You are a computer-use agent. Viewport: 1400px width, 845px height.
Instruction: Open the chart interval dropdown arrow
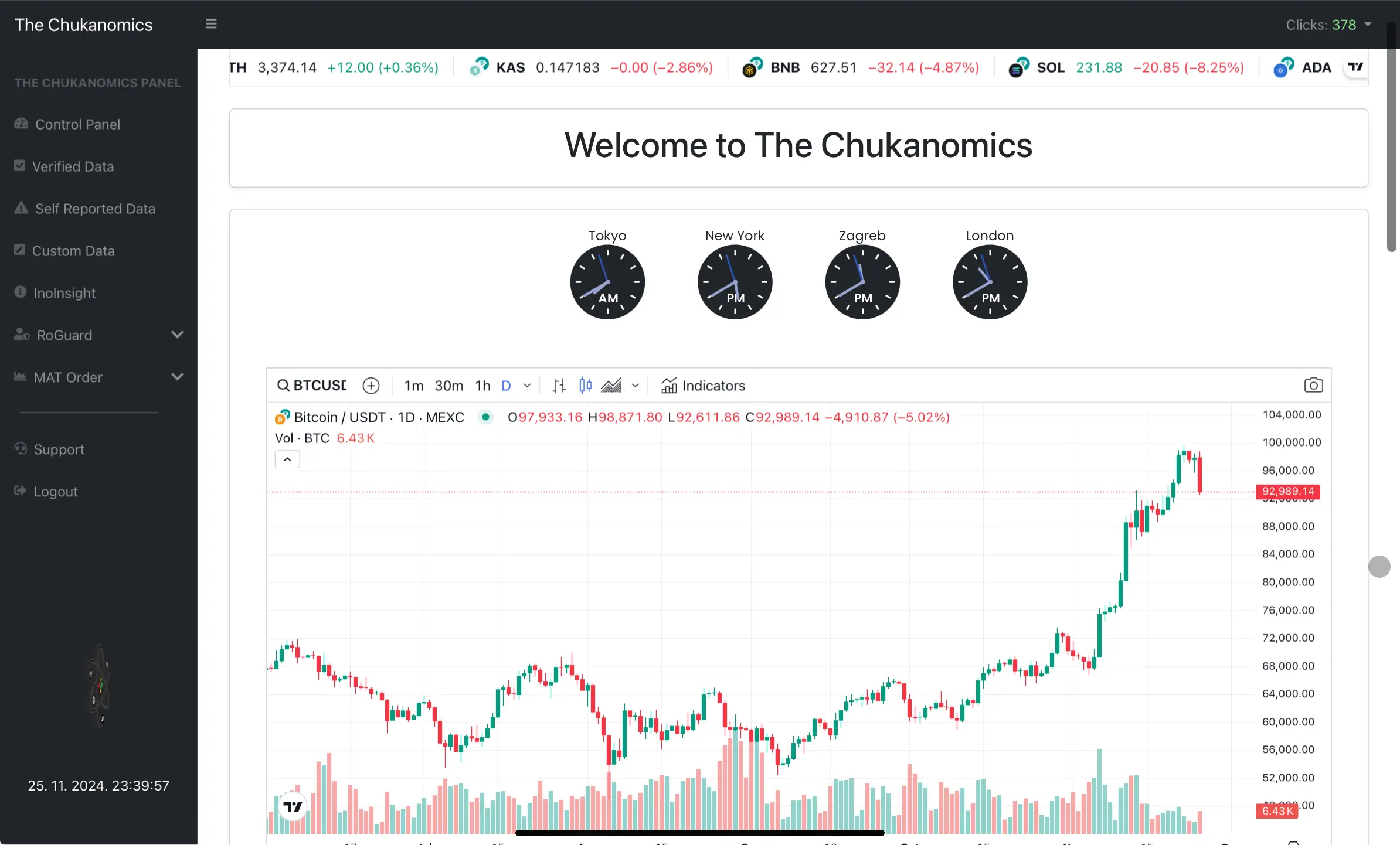click(x=527, y=386)
